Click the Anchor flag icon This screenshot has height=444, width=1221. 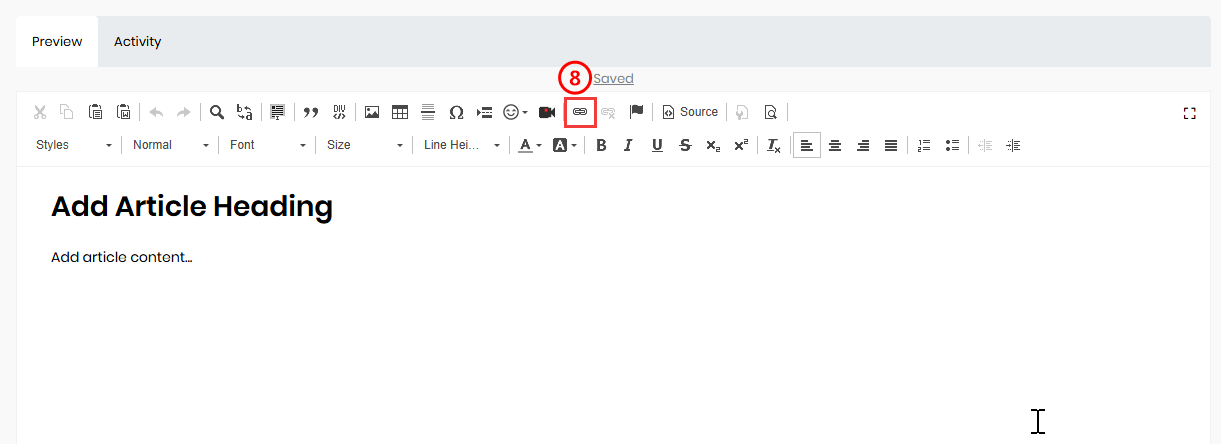[636, 112]
